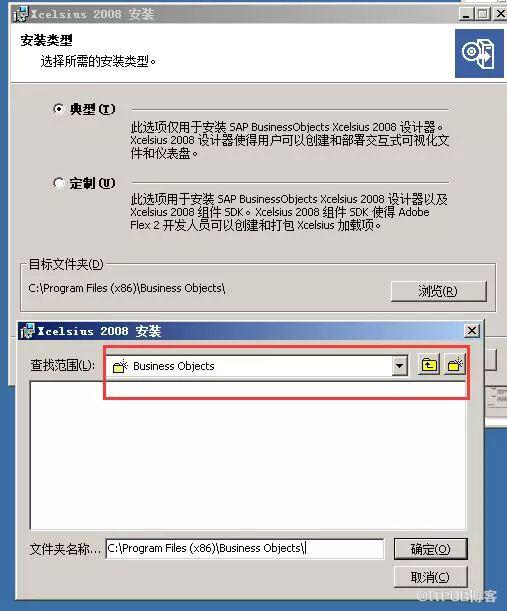Cancel with the 取消(C) button
The height and width of the screenshot is (611, 507).
430,577
